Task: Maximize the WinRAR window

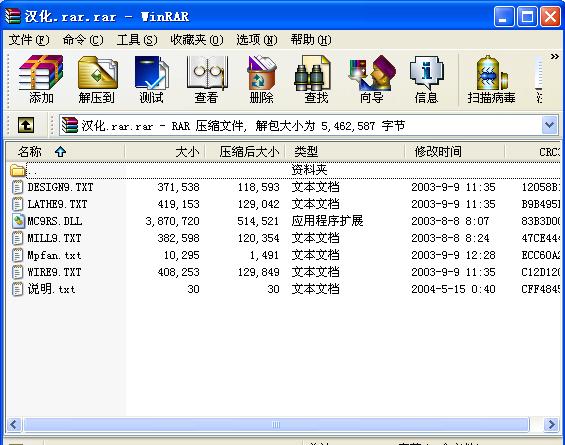Action: tap(527, 17)
